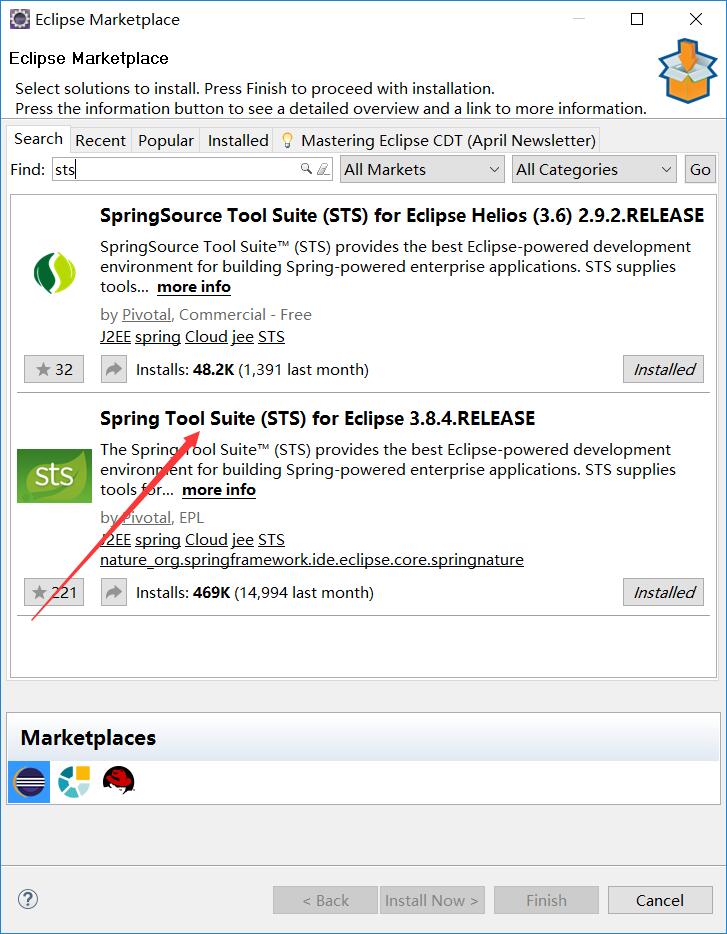The width and height of the screenshot is (727, 934).
Task: Click the Pivotal link in the EPL entry
Action: pos(147,518)
